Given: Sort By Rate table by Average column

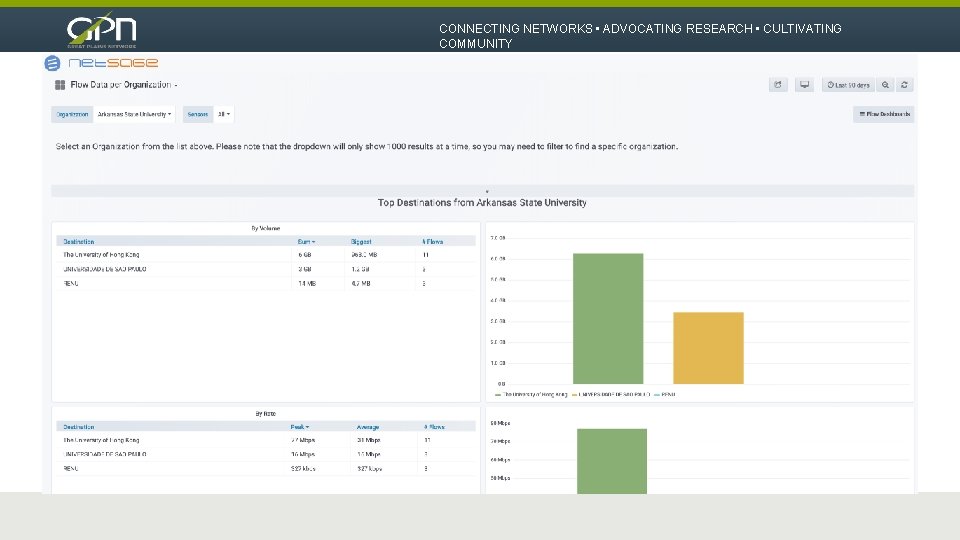Looking at the screenshot, I should tap(368, 427).
